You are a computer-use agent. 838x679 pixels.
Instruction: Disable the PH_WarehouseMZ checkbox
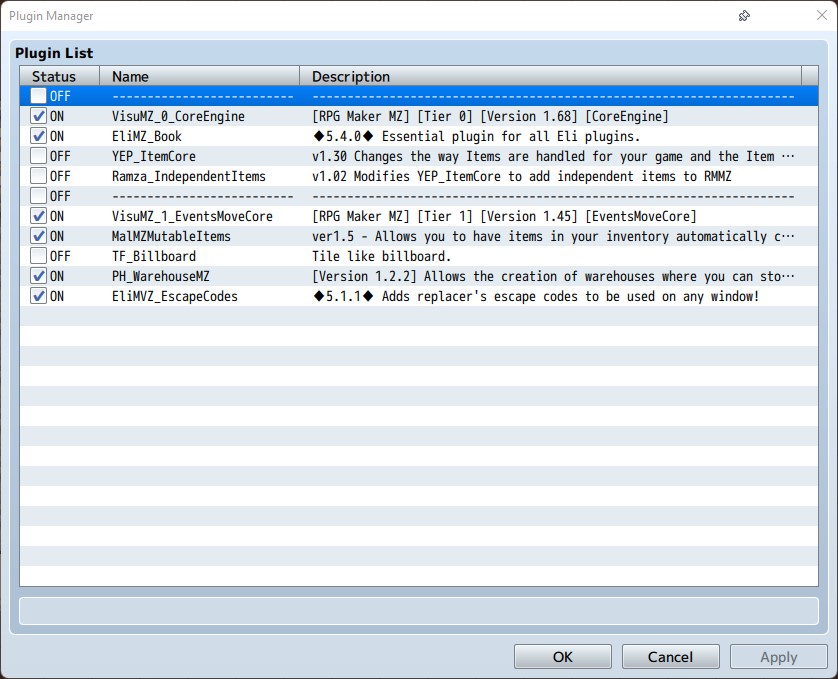(38, 276)
